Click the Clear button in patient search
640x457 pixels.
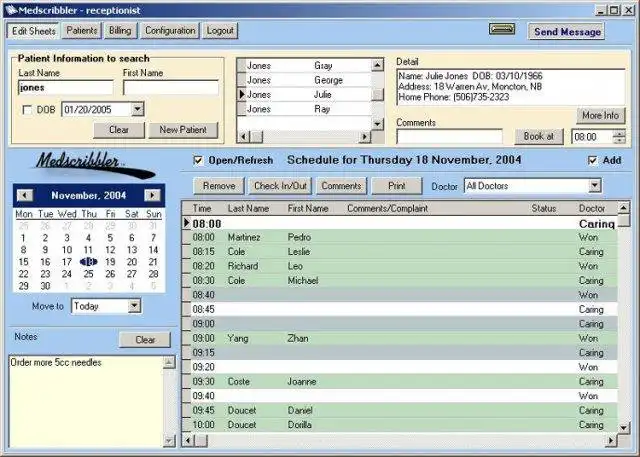[119, 130]
